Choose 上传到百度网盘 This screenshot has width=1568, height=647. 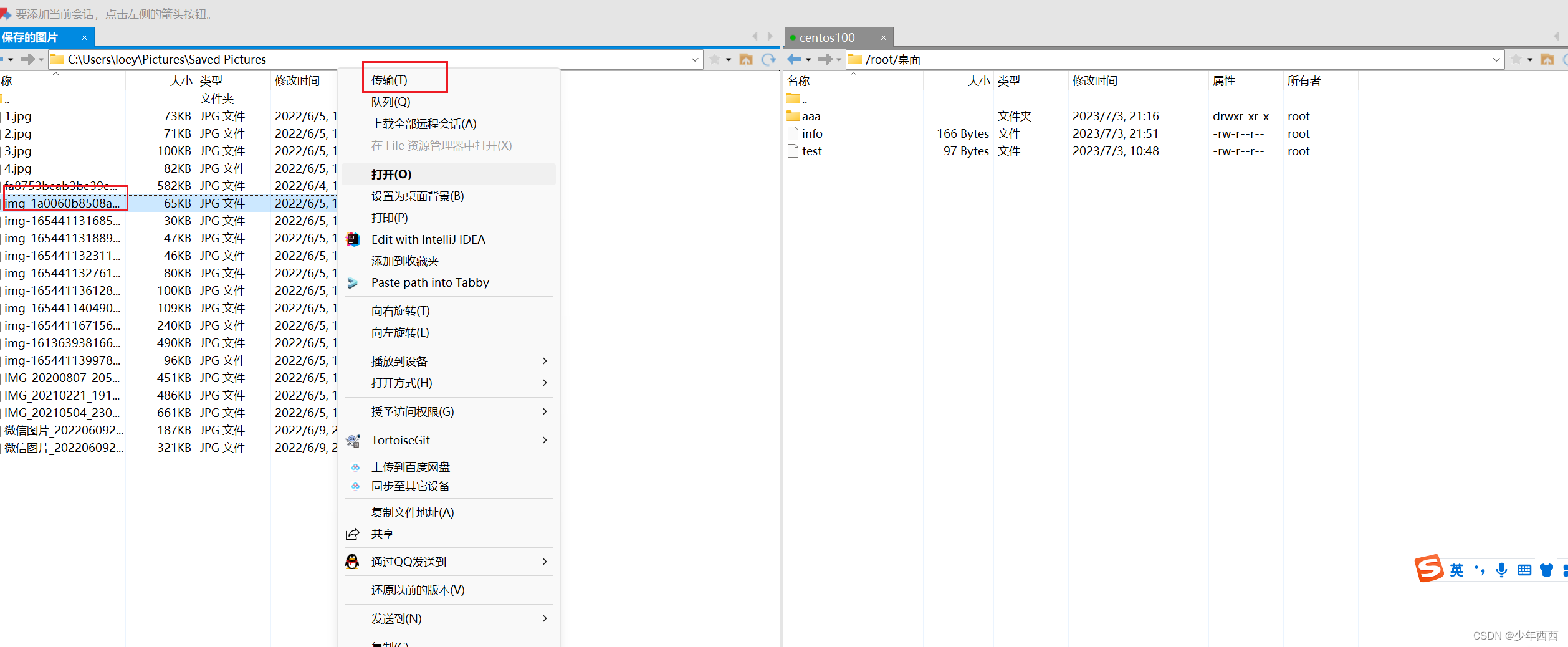point(449,467)
